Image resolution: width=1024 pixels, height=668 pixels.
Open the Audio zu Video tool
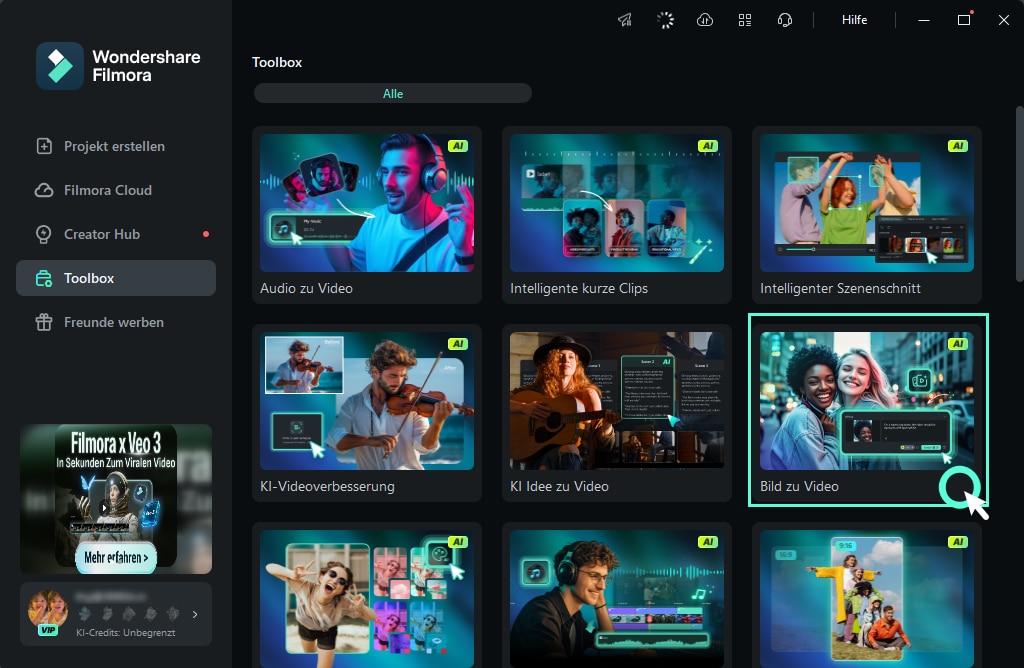(367, 215)
